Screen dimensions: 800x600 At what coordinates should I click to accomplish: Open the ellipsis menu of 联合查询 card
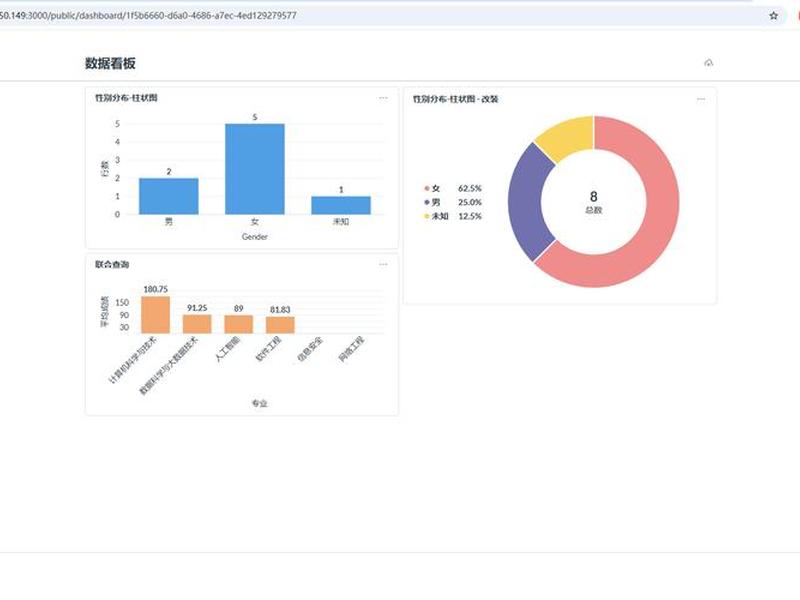pyautogui.click(x=383, y=264)
